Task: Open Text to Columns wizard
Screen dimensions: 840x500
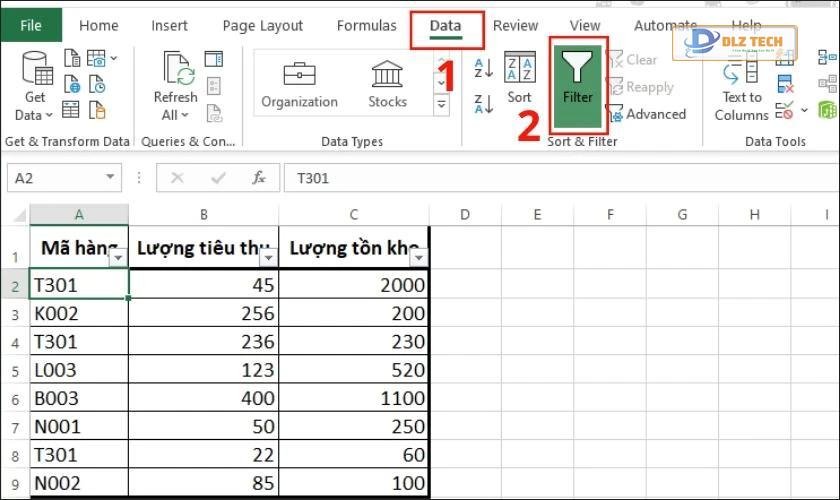Action: (x=741, y=88)
